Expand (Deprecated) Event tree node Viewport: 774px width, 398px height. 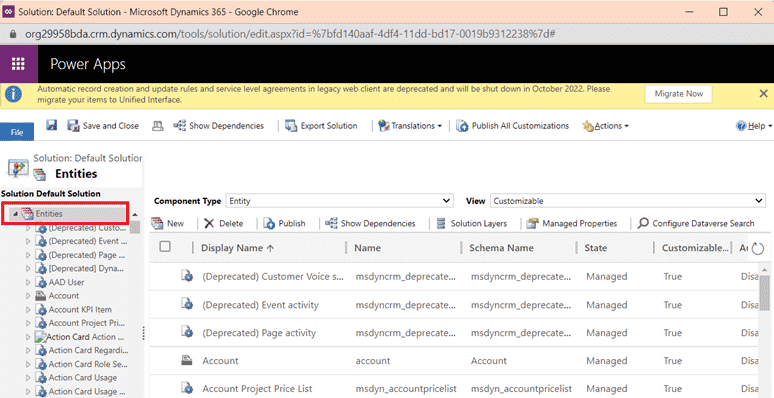28,241
